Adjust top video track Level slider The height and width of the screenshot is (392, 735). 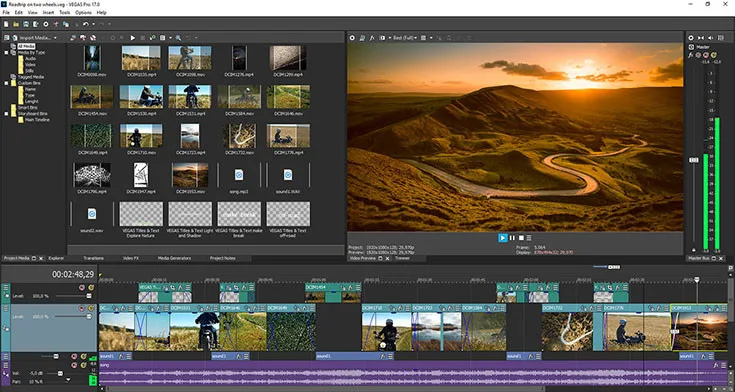point(89,296)
